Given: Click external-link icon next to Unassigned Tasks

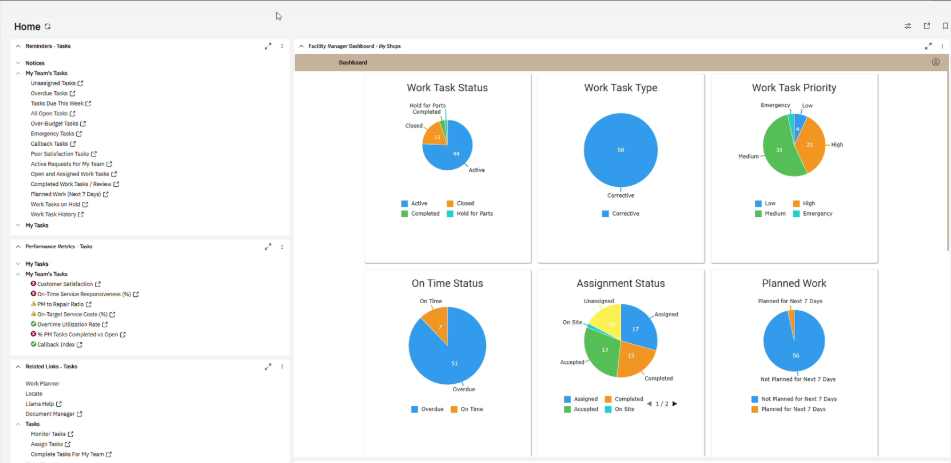Looking at the screenshot, I should (x=81, y=83).
